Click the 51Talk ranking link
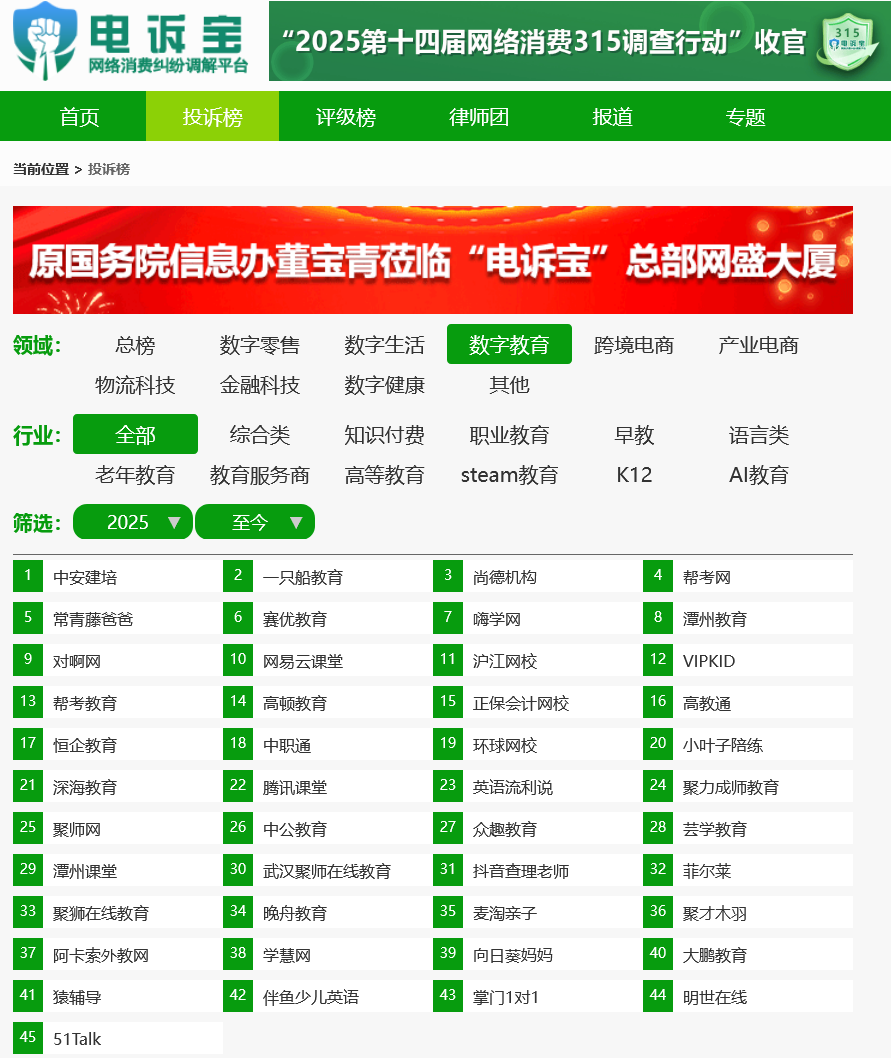891x1058 pixels. point(77,1040)
